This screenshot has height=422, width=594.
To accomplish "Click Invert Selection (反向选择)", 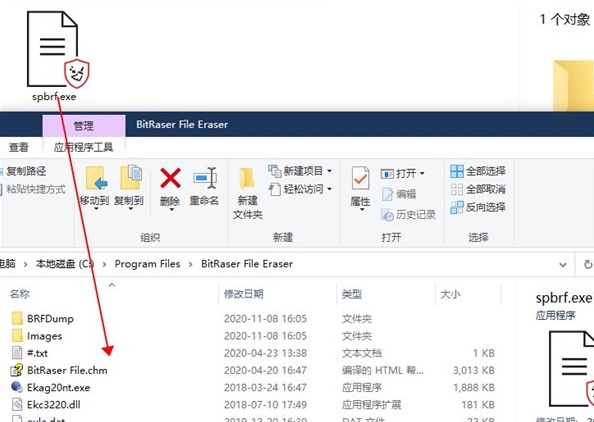I will [x=478, y=207].
